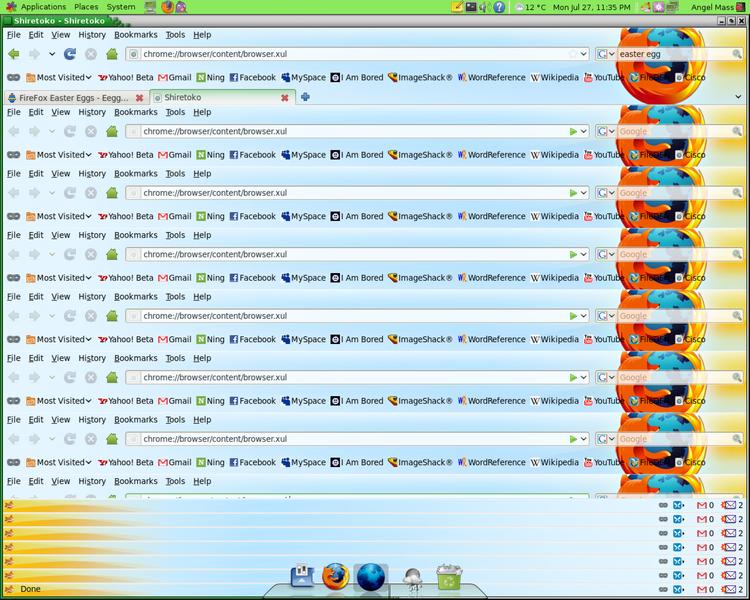750x600 pixels.
Task: Open the topmost address bar history dropdown arrow
Action: tap(584, 54)
